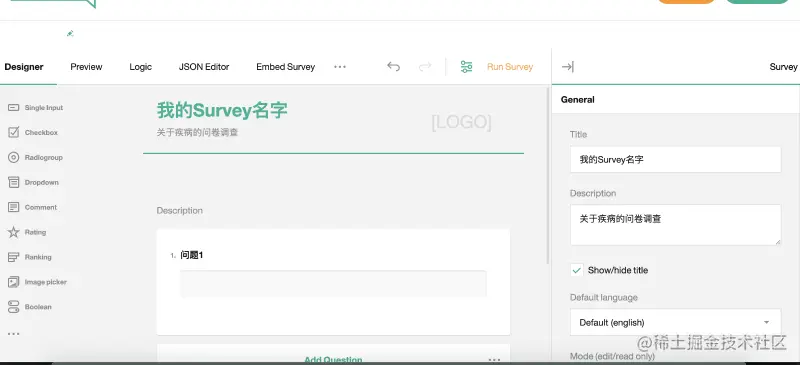
Task: Add a Boolean question icon
Action: coord(14,307)
